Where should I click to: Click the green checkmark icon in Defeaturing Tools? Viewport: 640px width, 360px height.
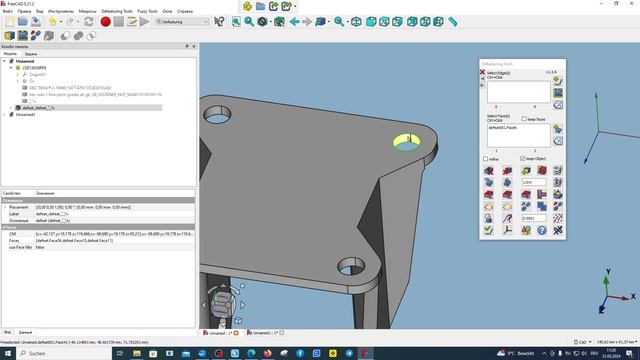tap(489, 230)
